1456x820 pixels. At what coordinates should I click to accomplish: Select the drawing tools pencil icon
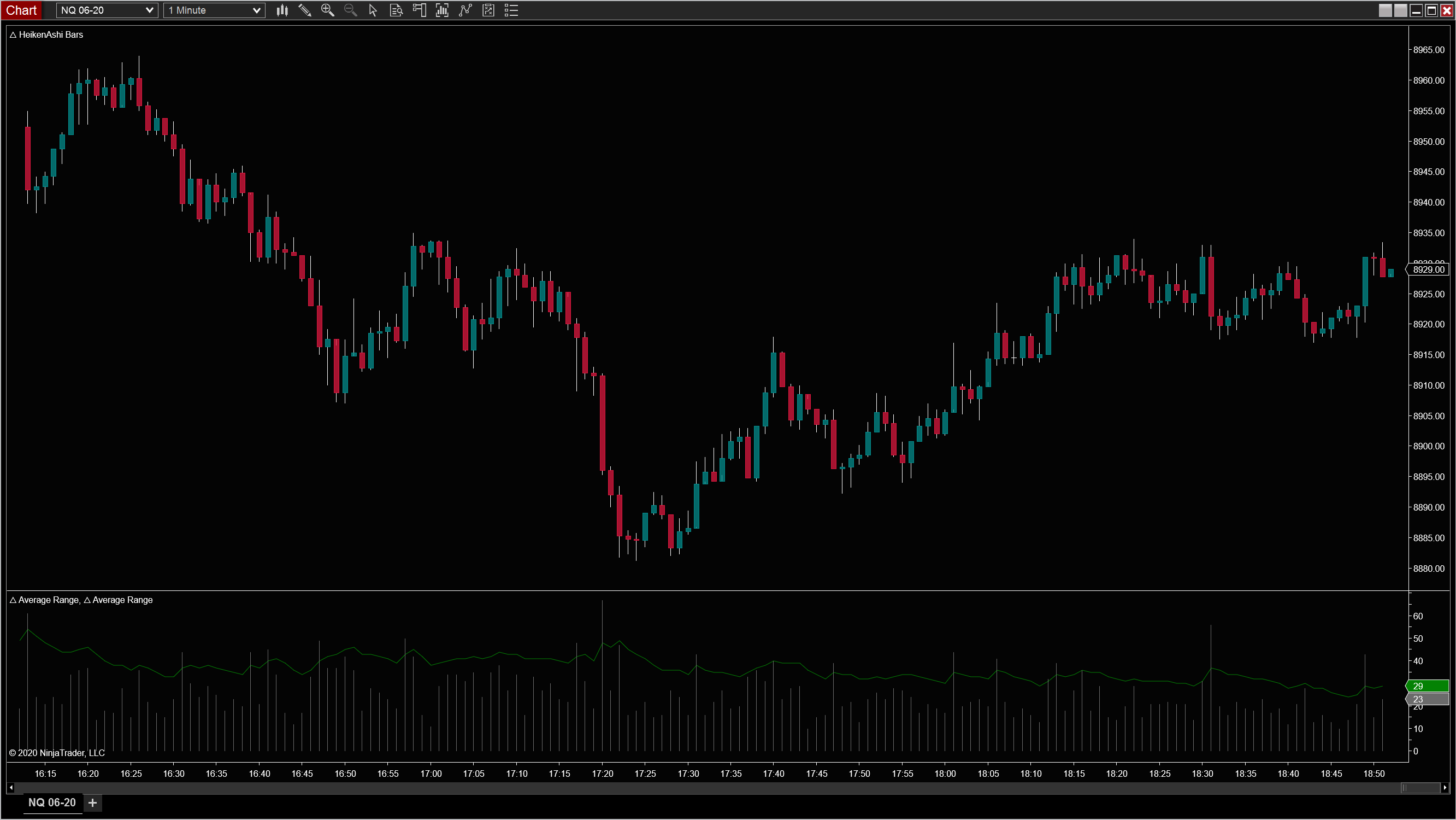coord(305,10)
